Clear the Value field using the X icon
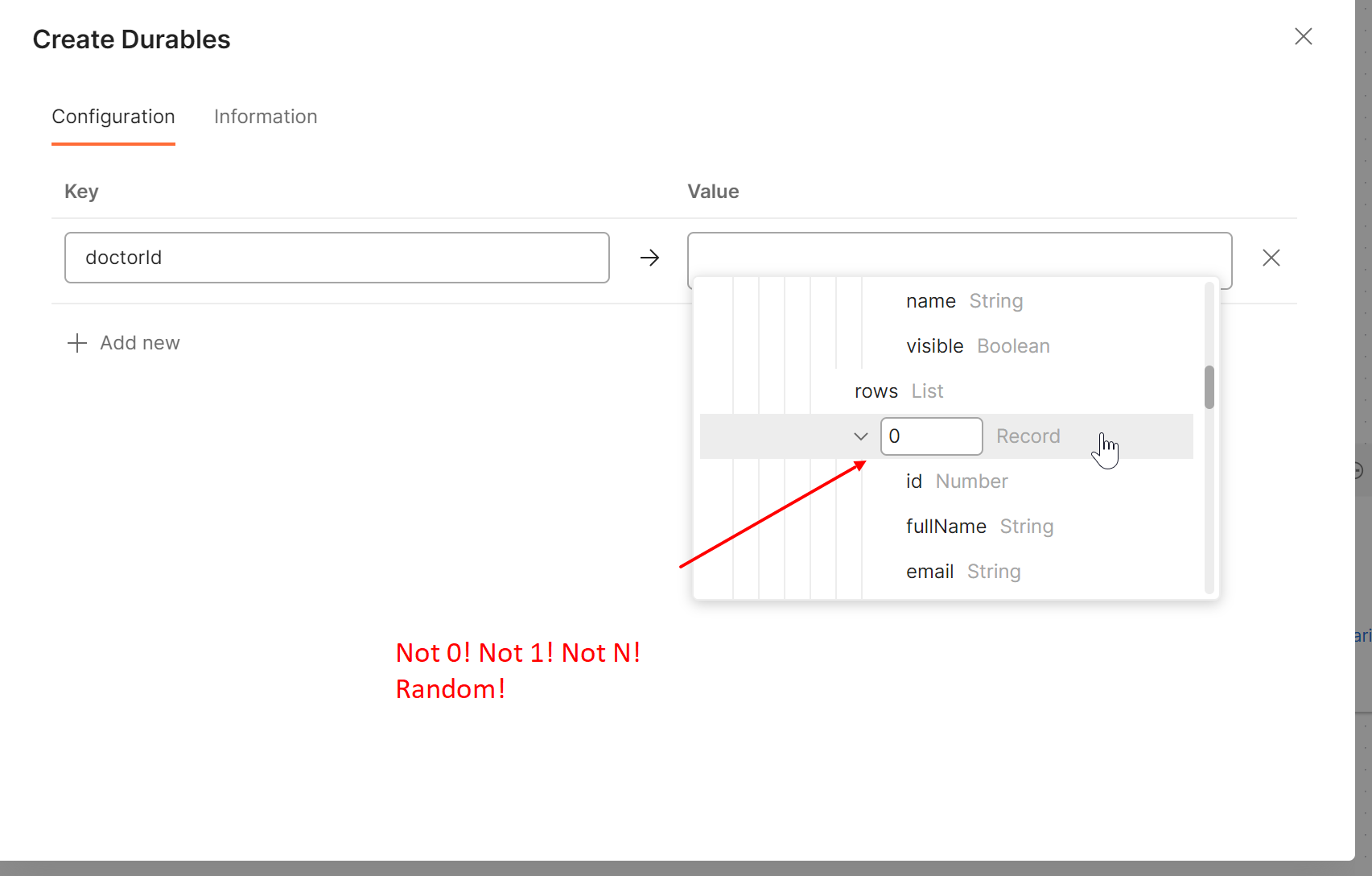 [x=1271, y=258]
